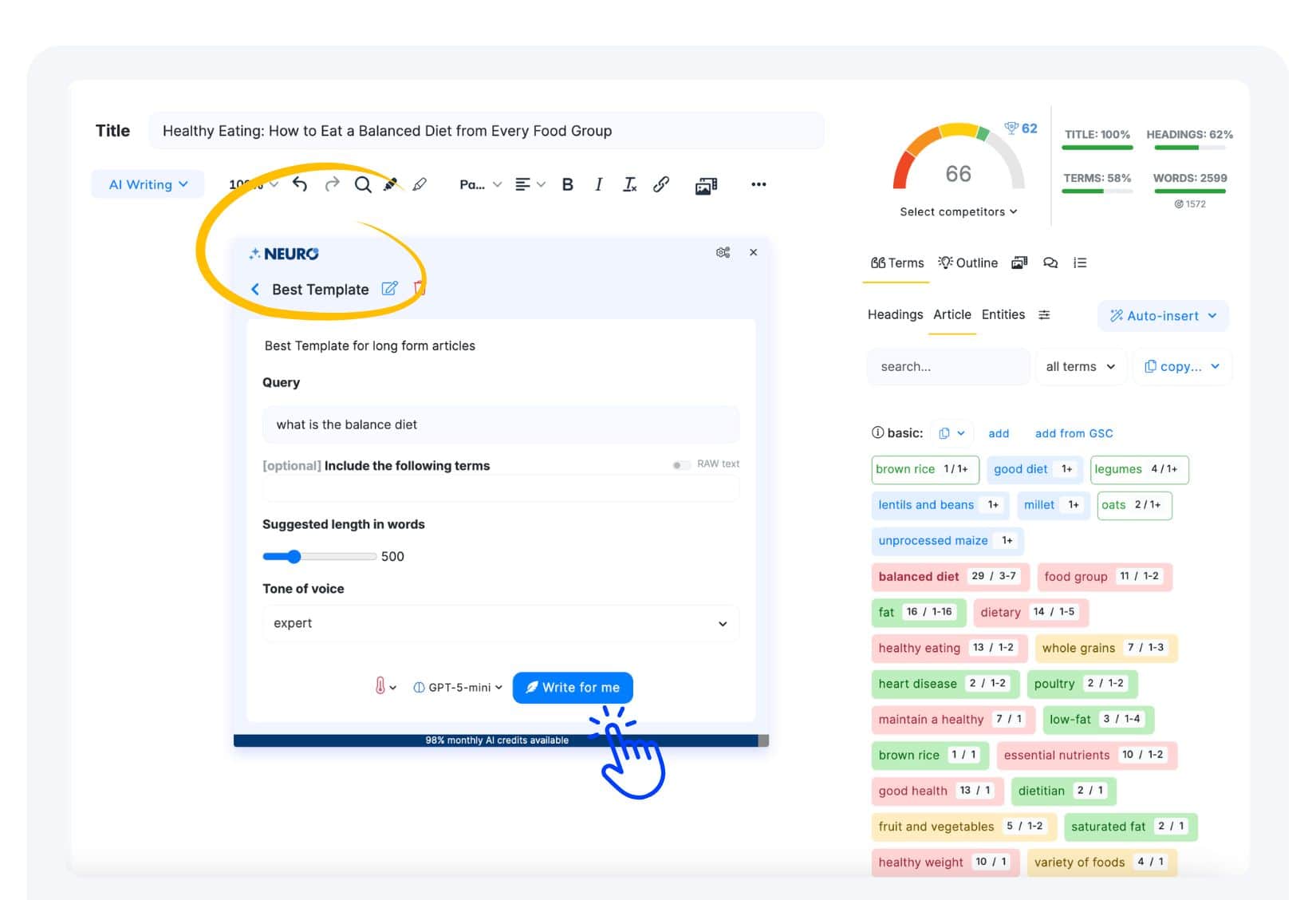Click the trophy score 62 badge
The image size is (1316, 900).
pos(1021,128)
